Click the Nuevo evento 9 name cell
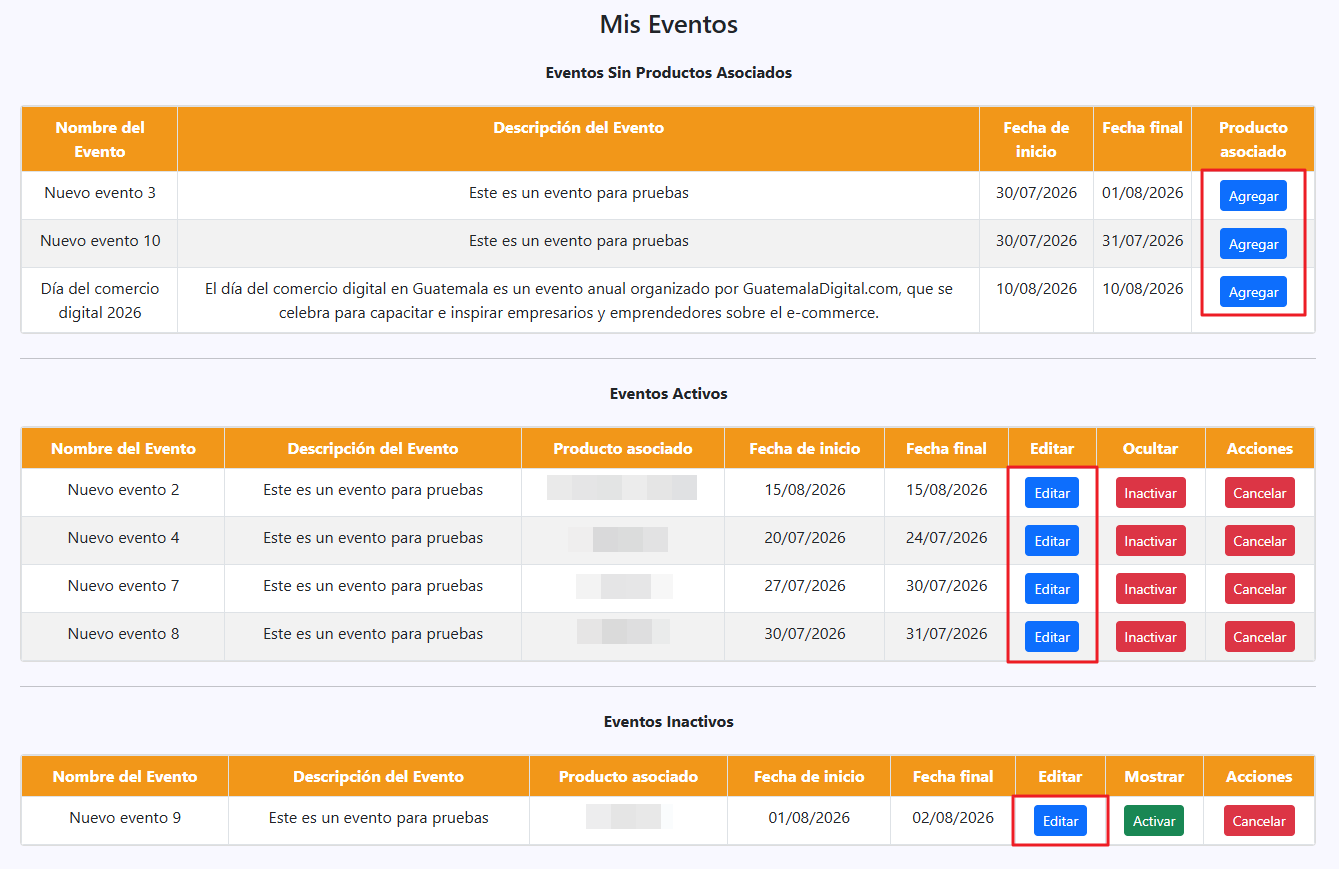The width and height of the screenshot is (1339, 869). [x=125, y=820]
